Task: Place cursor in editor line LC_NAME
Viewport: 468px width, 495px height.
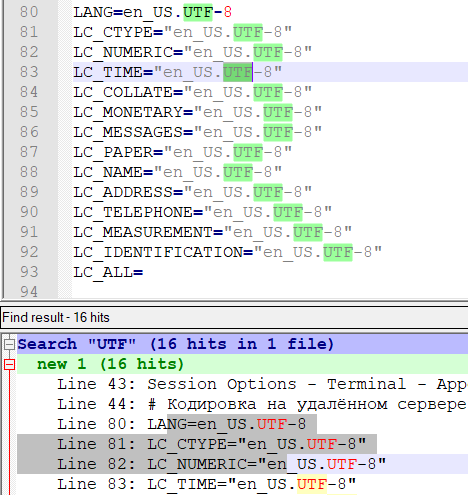Action: coord(178,172)
